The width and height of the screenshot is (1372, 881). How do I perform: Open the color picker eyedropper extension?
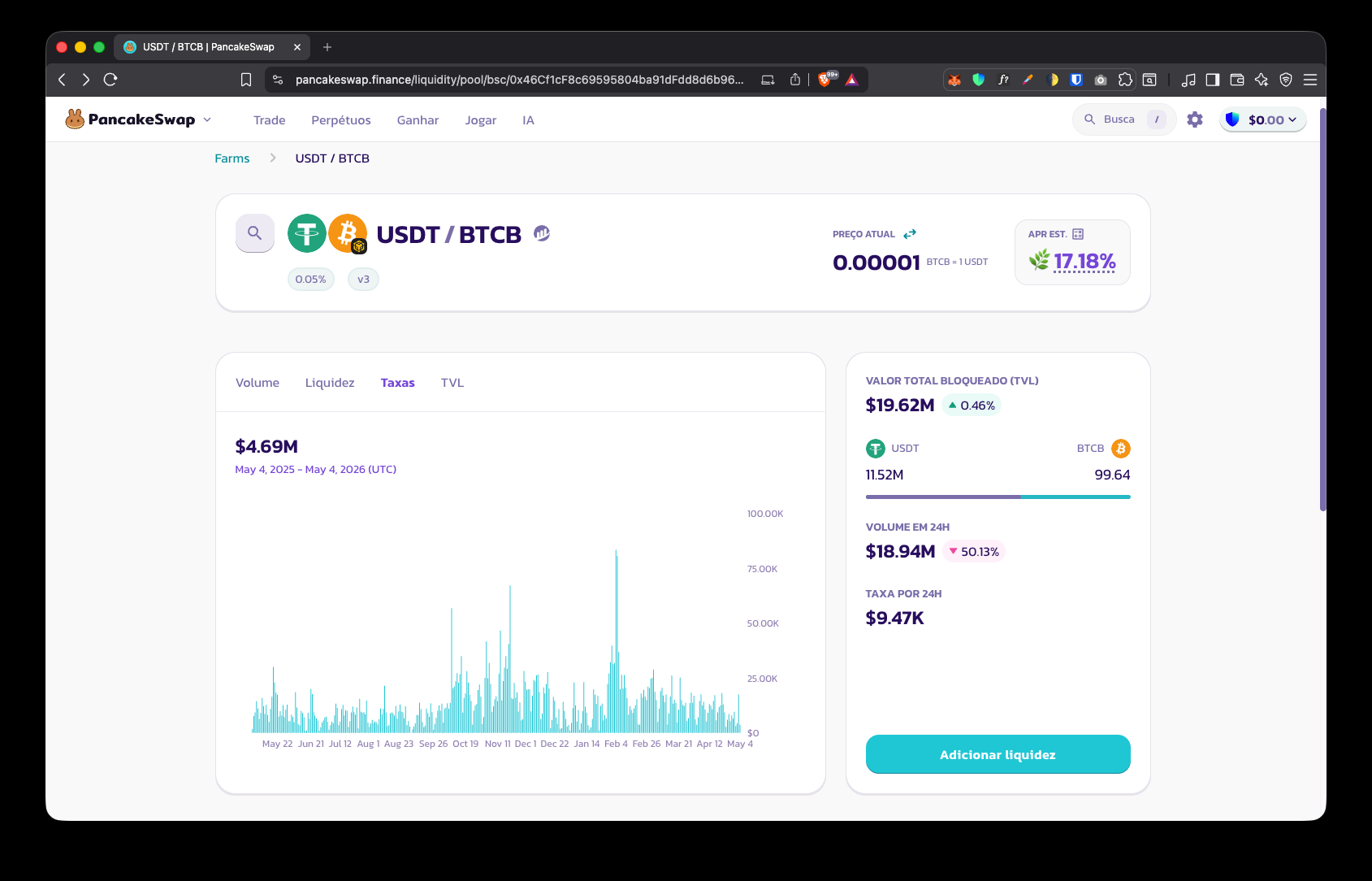pos(1028,80)
